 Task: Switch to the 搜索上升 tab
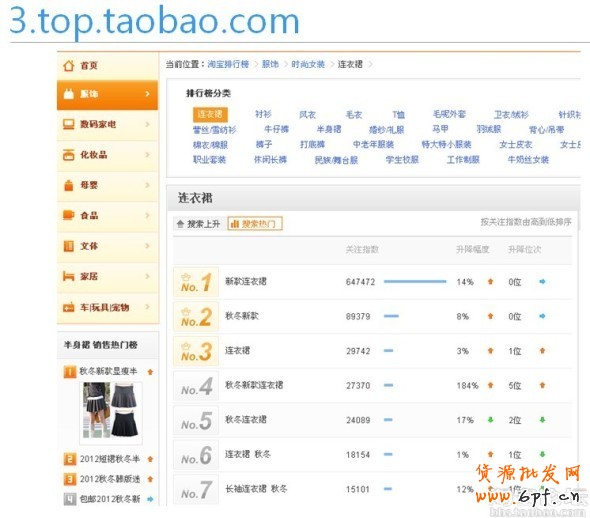[198, 224]
